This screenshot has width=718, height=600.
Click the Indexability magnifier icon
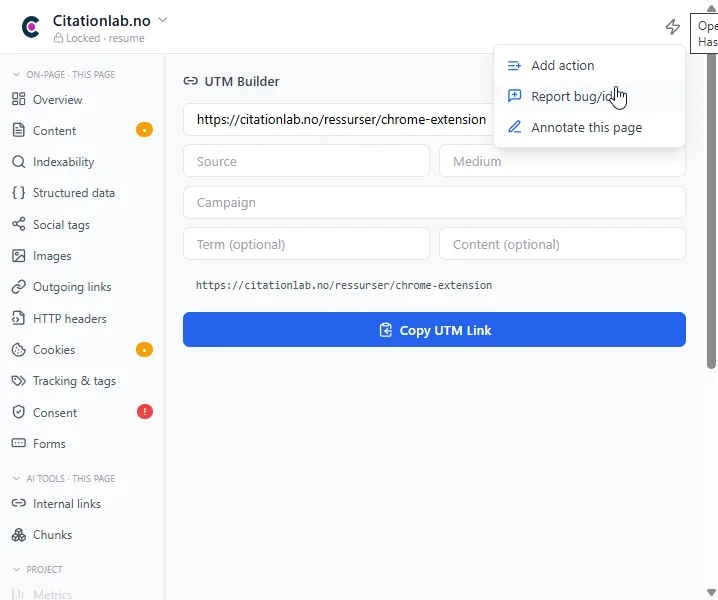[x=18, y=162]
